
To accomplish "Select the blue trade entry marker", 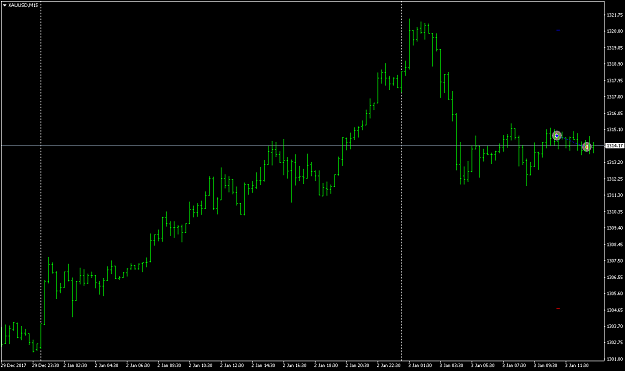I will (x=557, y=136).
